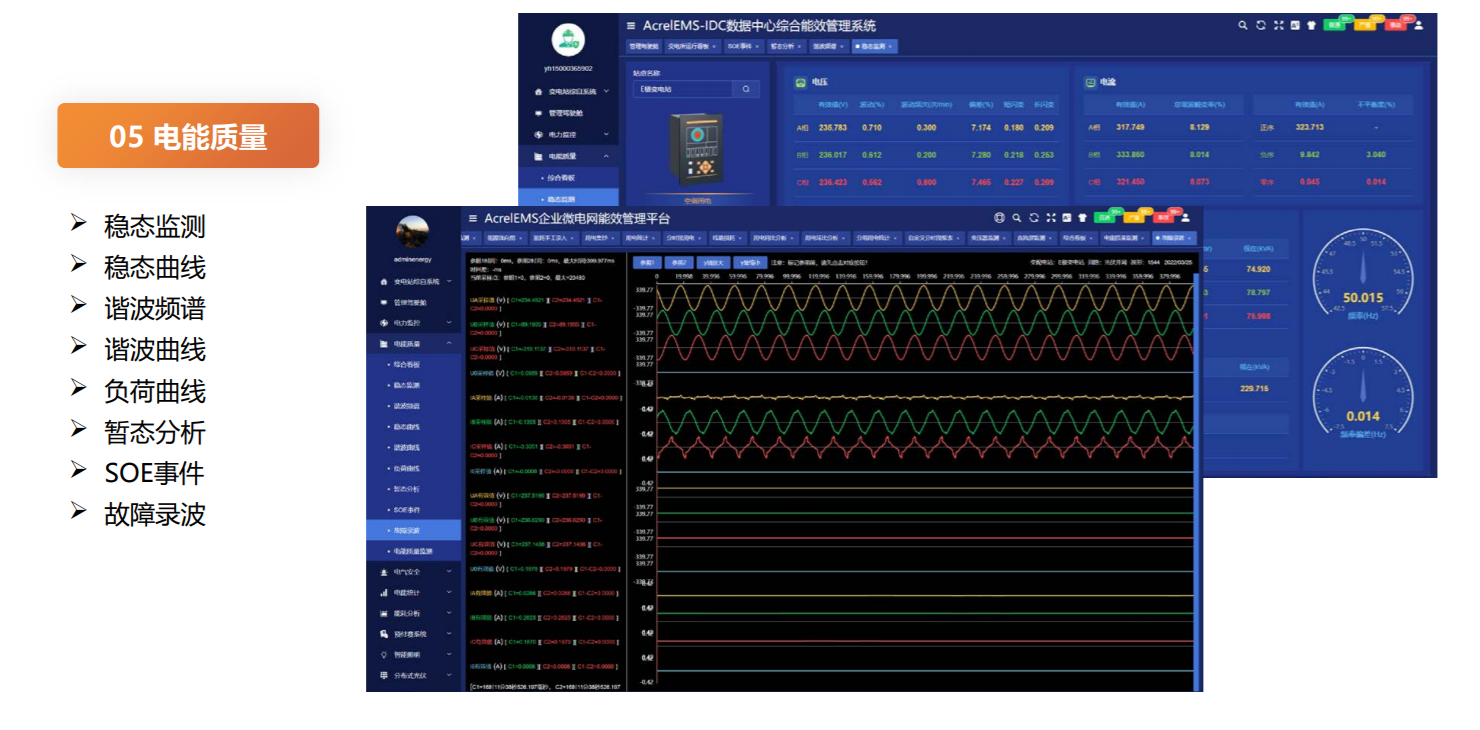Click search magnifier in AcrelEMS-IDC window header
1480x730 pixels.
1243,25
